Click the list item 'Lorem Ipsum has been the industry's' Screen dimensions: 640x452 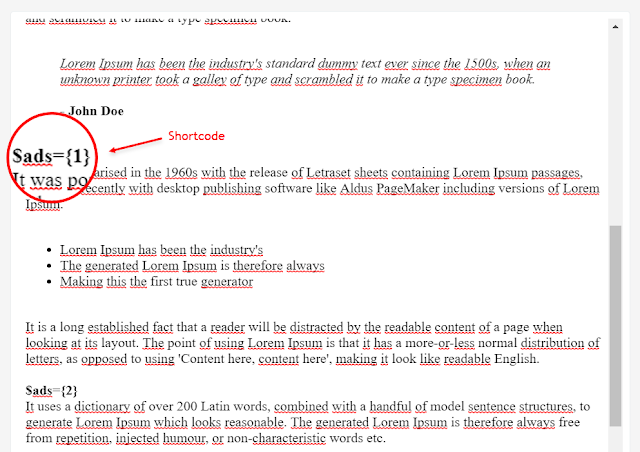click(x=161, y=249)
